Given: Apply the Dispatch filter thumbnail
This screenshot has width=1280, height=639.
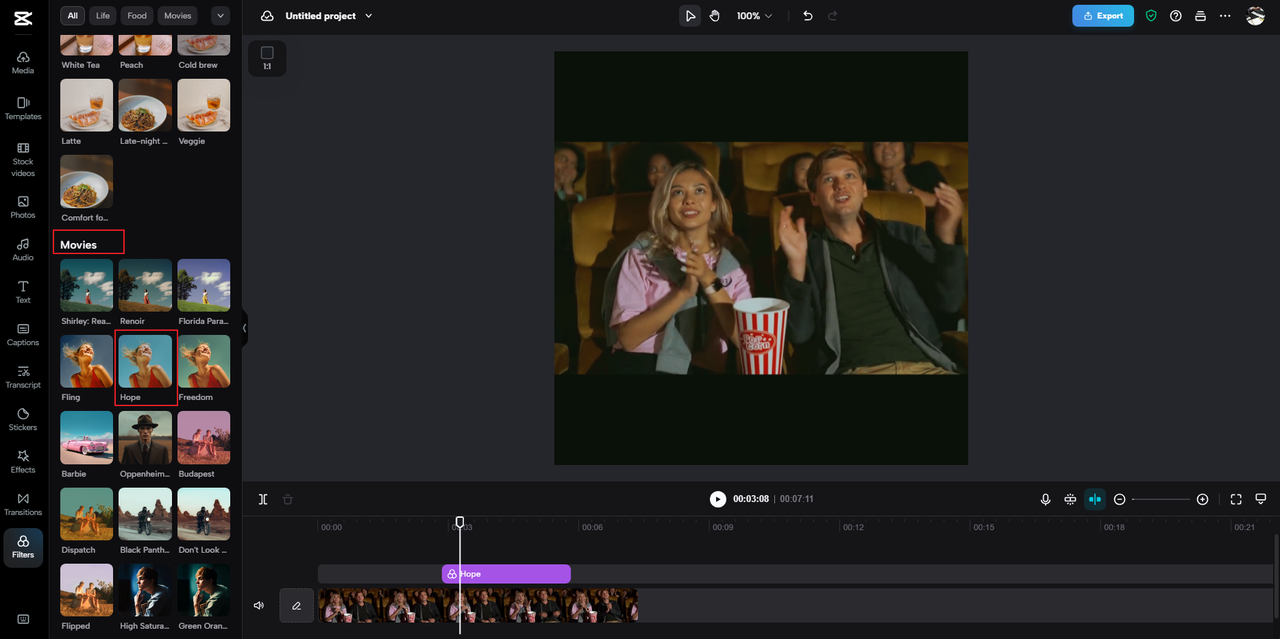Looking at the screenshot, I should point(87,514).
